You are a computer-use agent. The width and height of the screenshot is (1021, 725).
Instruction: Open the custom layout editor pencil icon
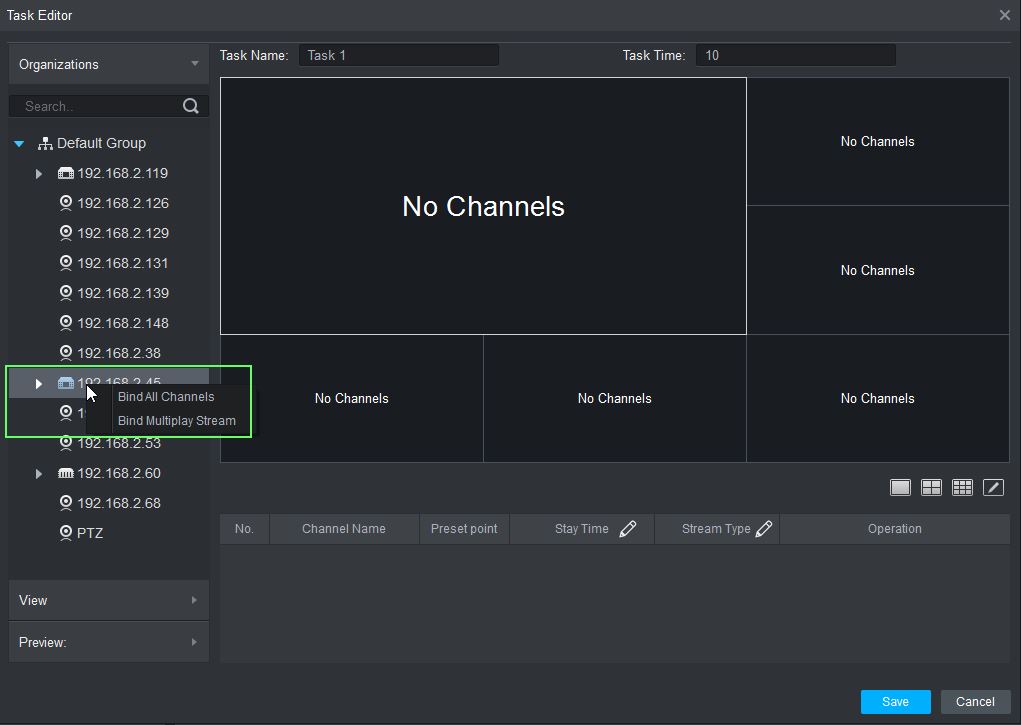point(993,487)
